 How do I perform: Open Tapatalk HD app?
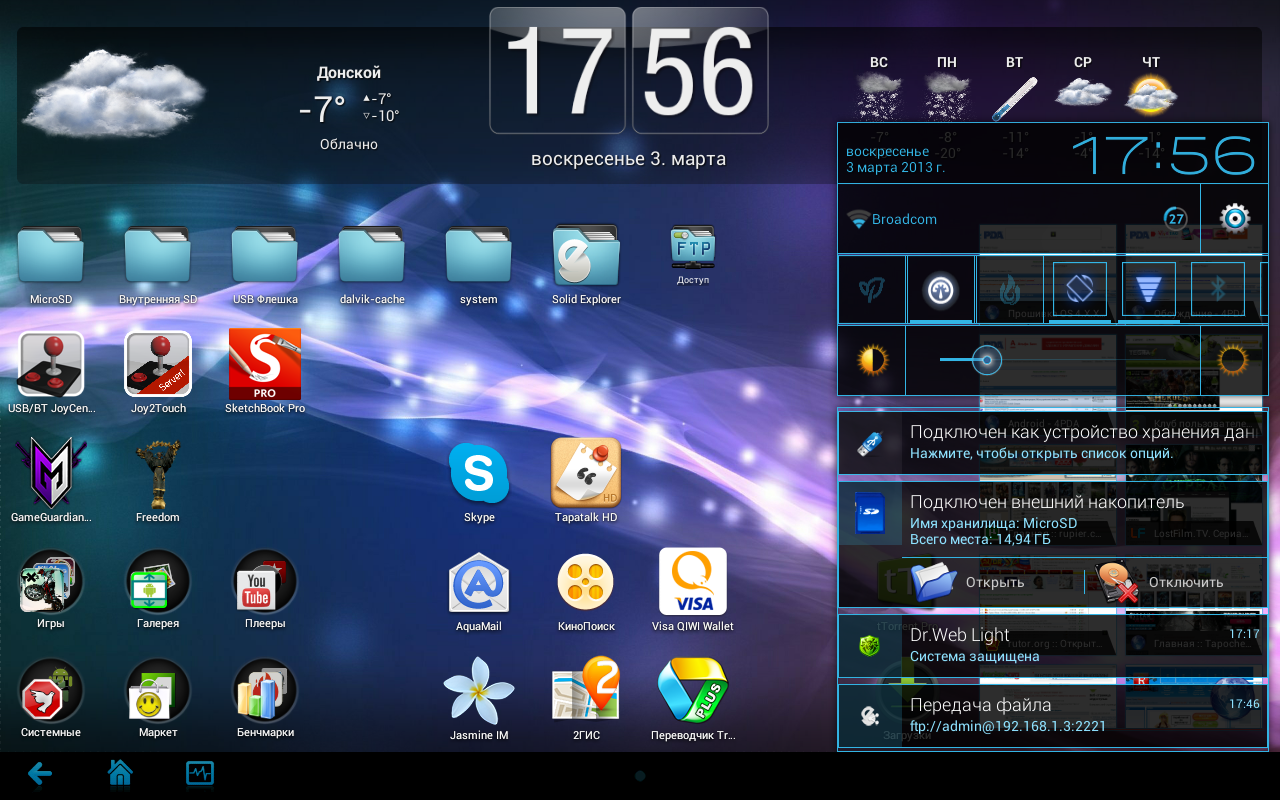[x=586, y=473]
